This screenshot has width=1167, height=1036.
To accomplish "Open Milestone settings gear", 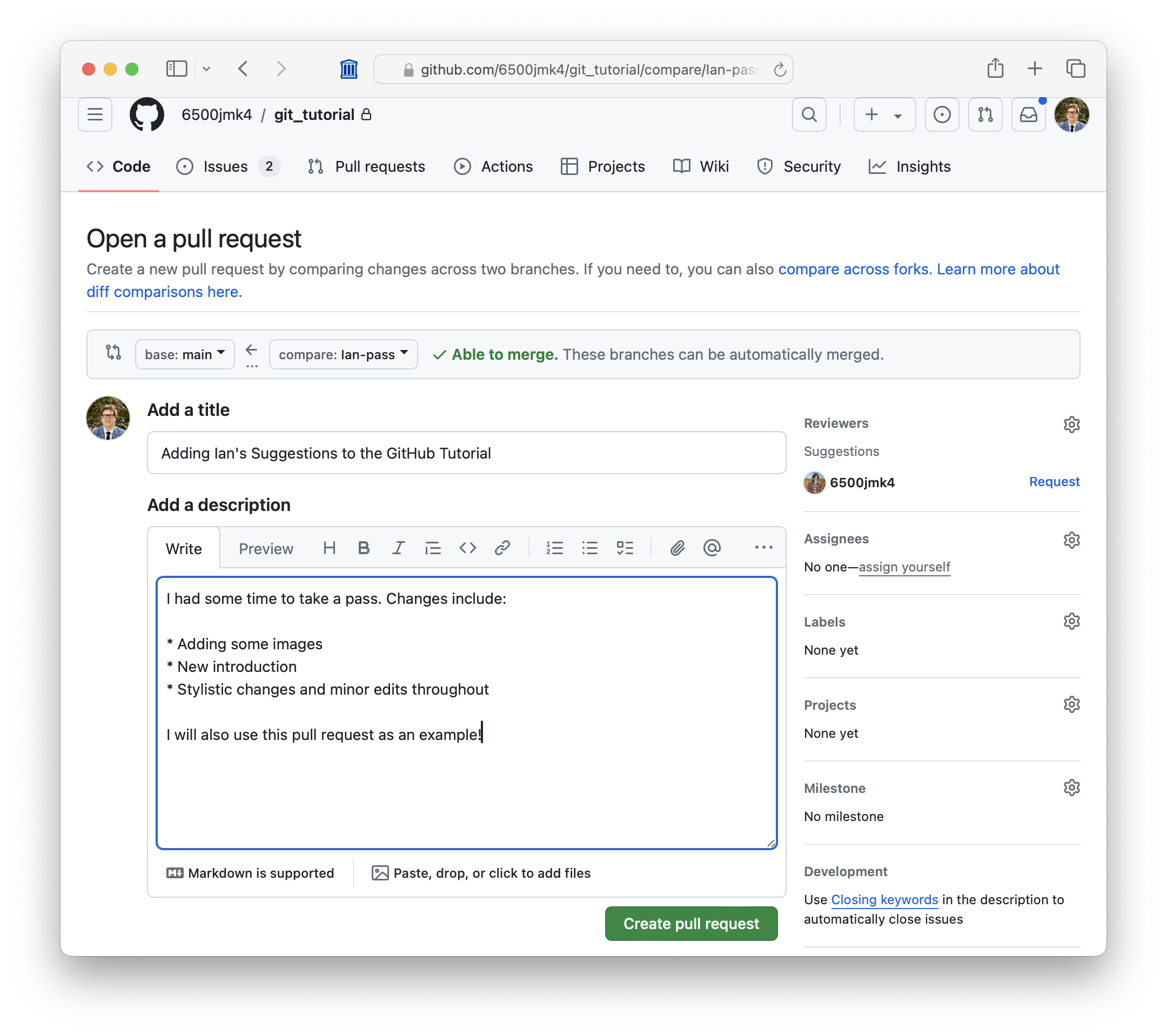I will pyautogui.click(x=1071, y=788).
